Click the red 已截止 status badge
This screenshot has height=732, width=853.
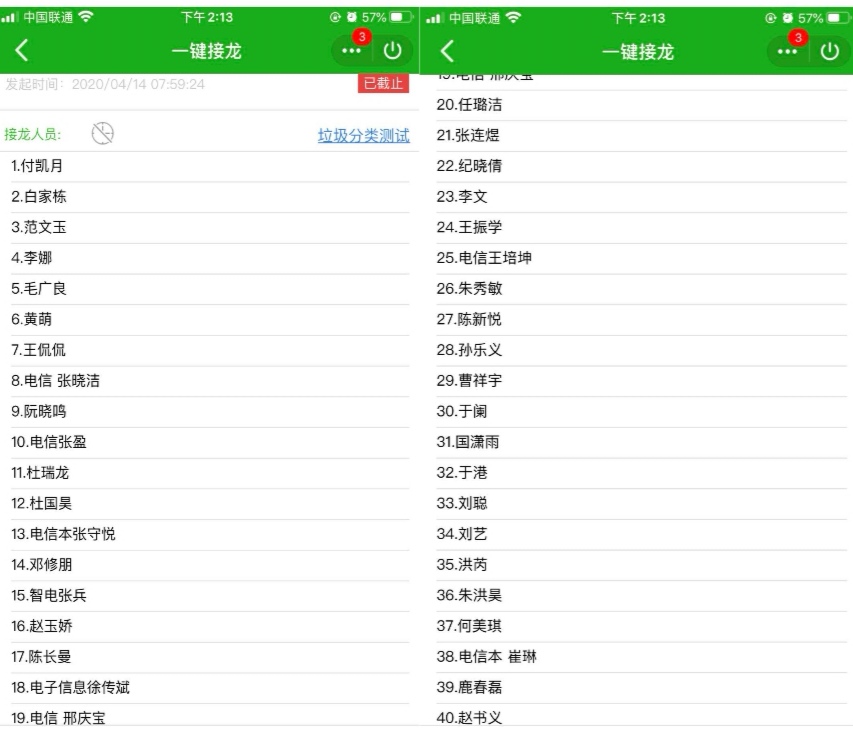383,84
